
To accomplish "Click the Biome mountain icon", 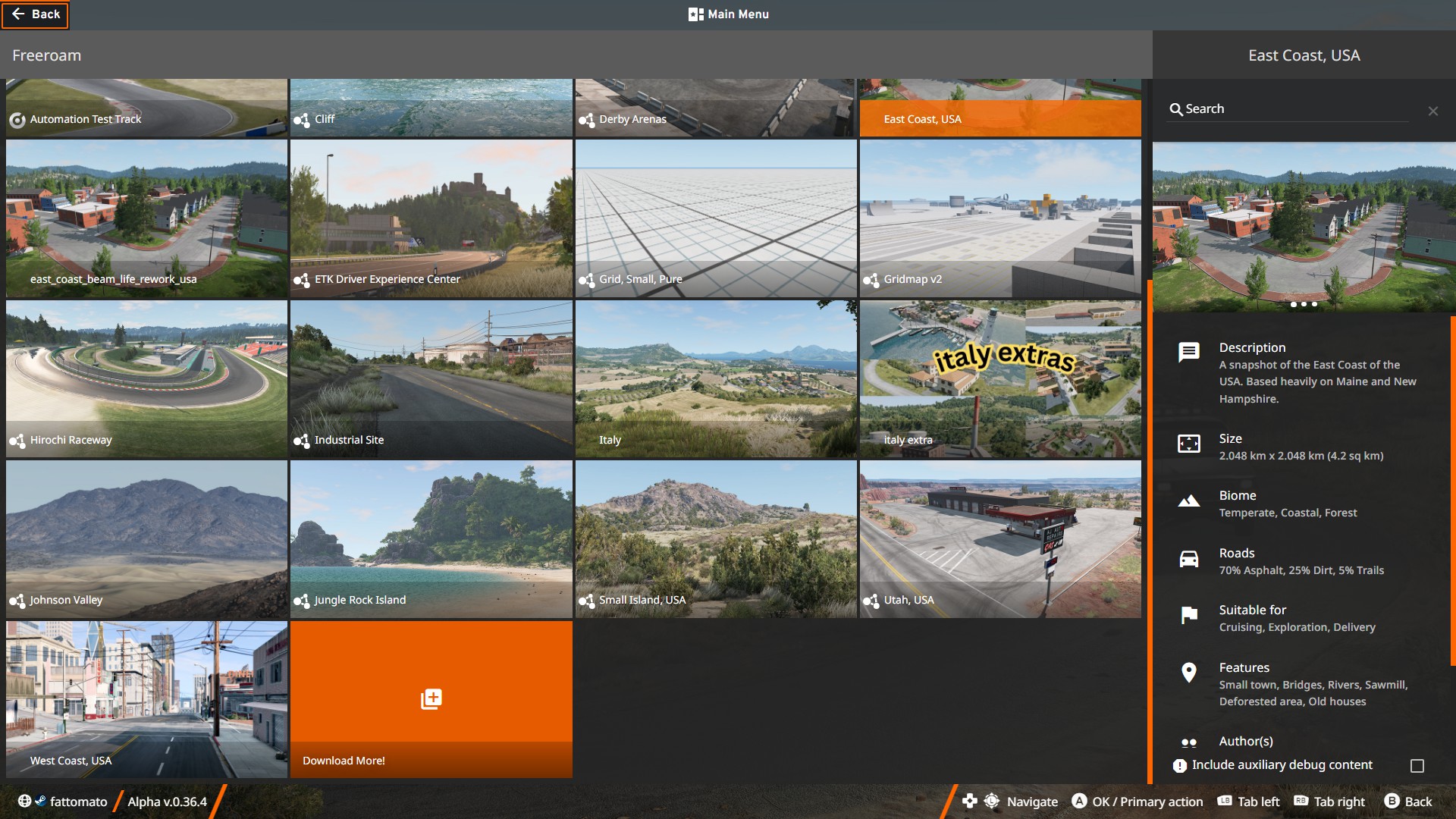I will pyautogui.click(x=1188, y=500).
